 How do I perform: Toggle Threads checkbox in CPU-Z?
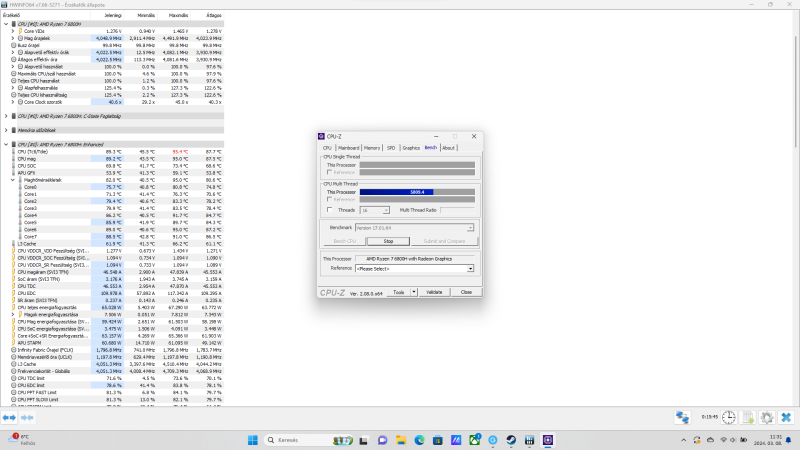coord(330,210)
